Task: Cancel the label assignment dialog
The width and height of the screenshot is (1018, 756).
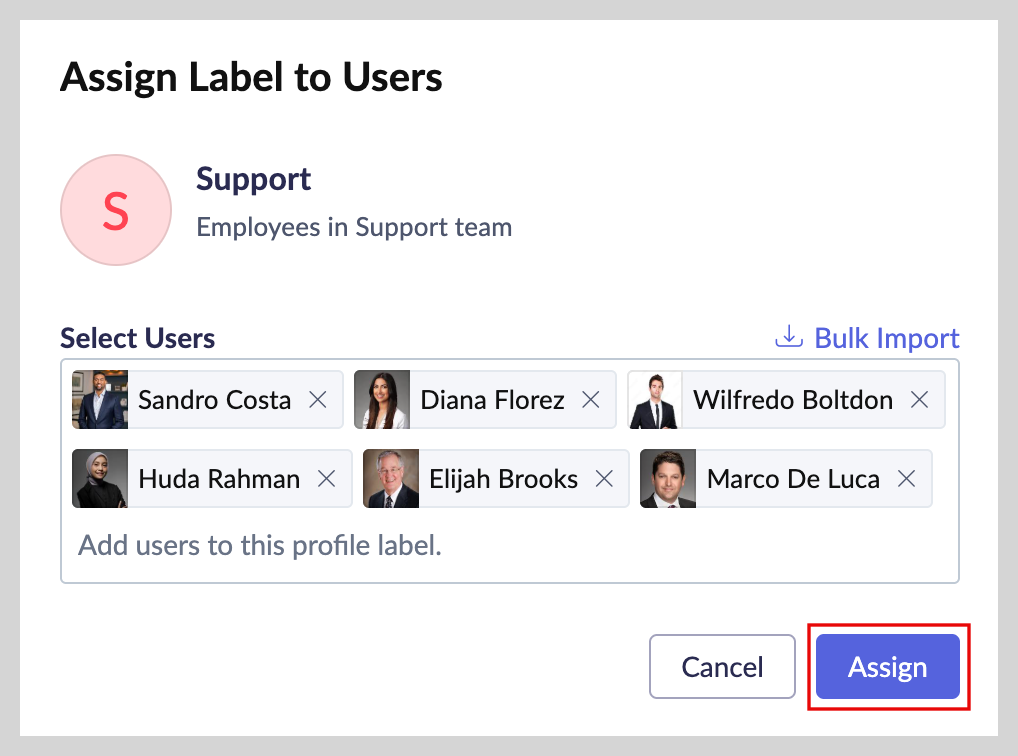Action: click(x=722, y=667)
